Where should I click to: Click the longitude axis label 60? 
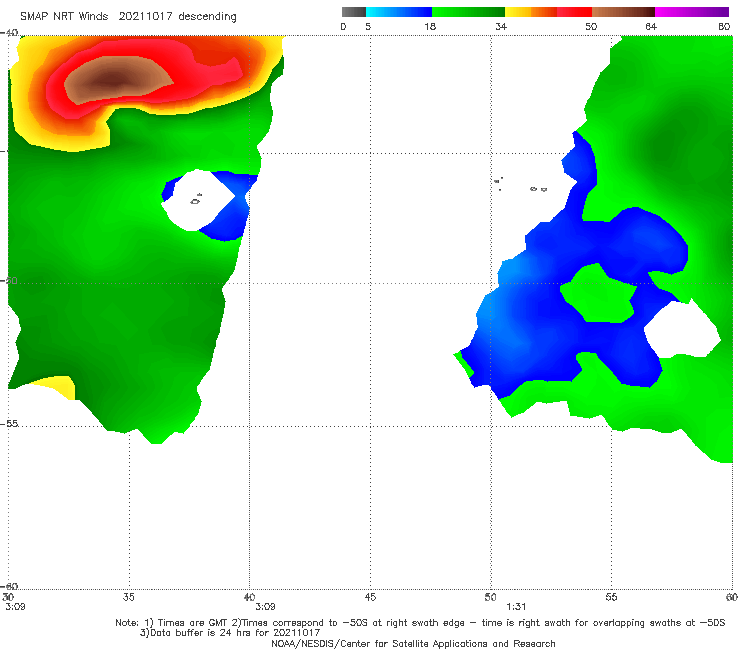coord(732,597)
